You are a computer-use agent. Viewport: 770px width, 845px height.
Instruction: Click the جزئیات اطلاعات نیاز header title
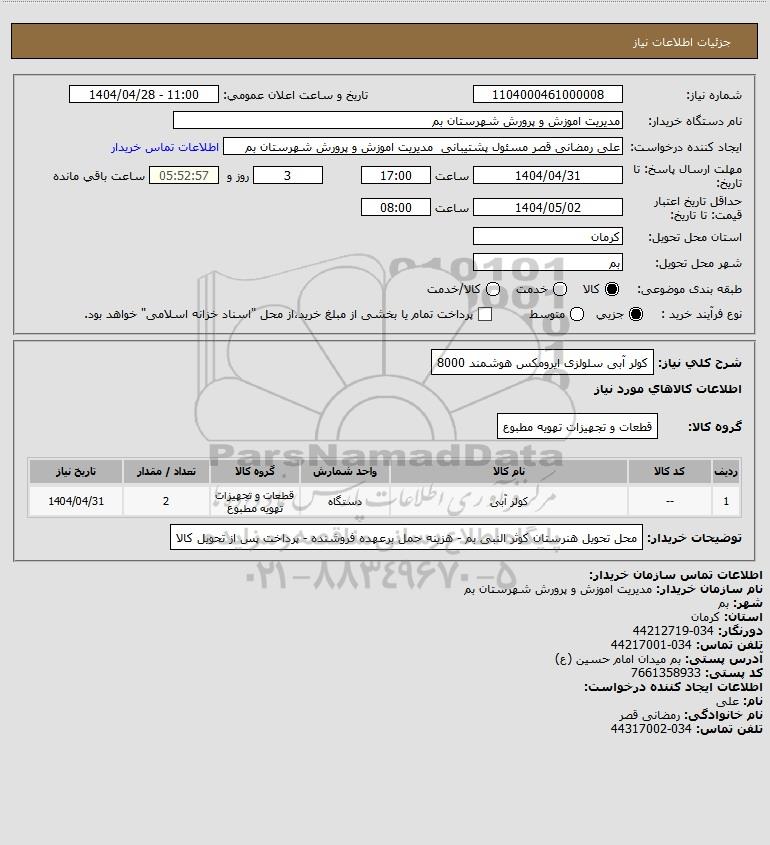[682, 42]
